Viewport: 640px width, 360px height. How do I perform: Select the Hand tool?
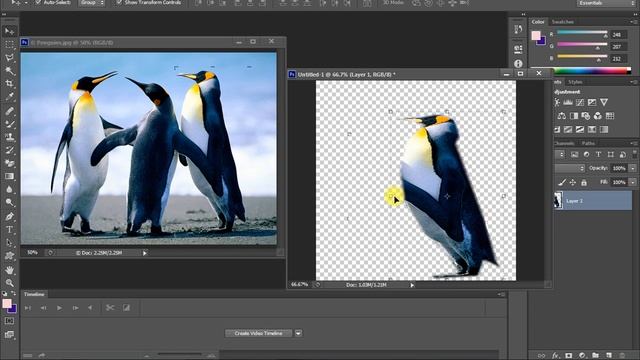coord(9,270)
